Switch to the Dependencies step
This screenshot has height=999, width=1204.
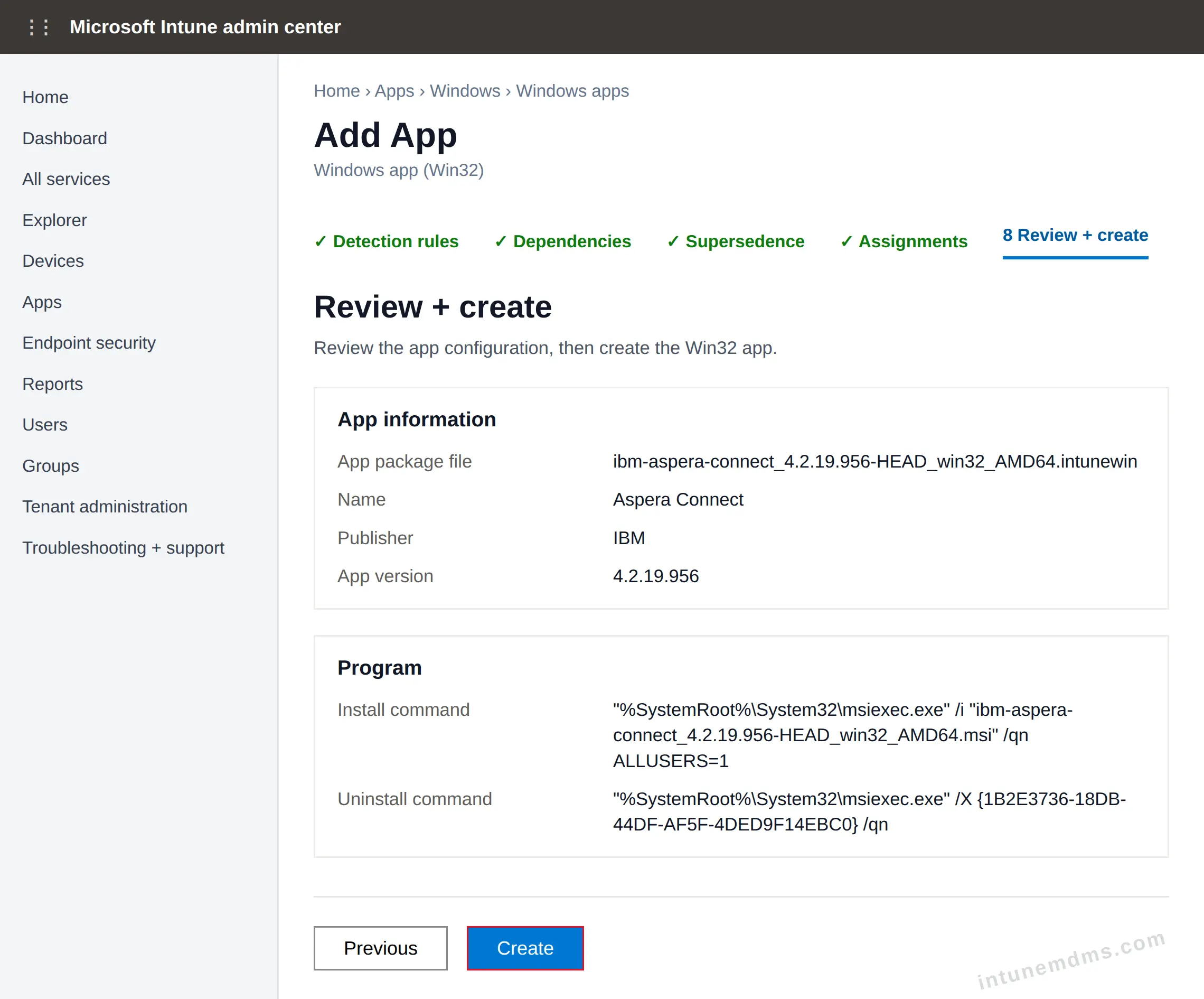[x=562, y=241]
